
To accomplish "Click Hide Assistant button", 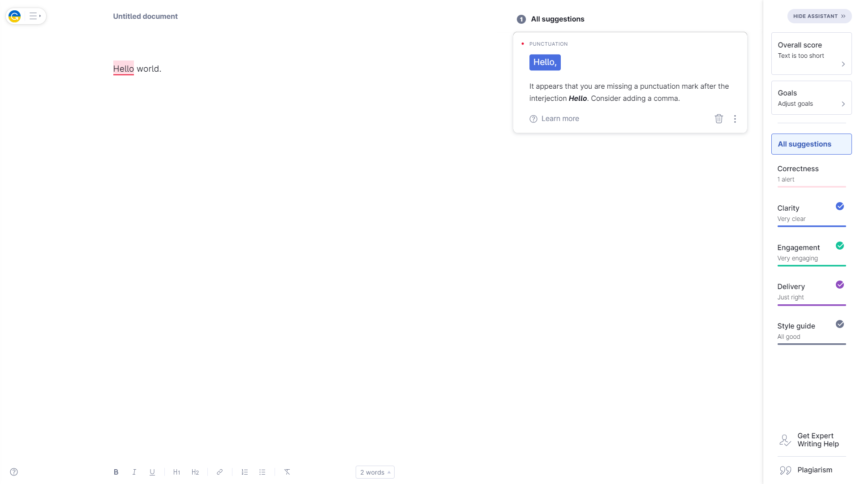I will [x=819, y=16].
